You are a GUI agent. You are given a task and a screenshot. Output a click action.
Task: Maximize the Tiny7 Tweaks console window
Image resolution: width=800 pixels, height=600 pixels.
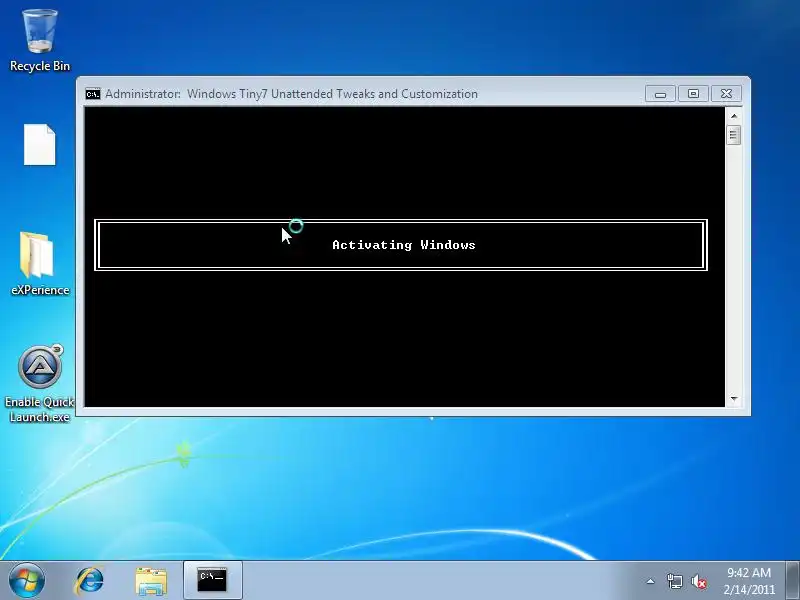pyautogui.click(x=693, y=94)
